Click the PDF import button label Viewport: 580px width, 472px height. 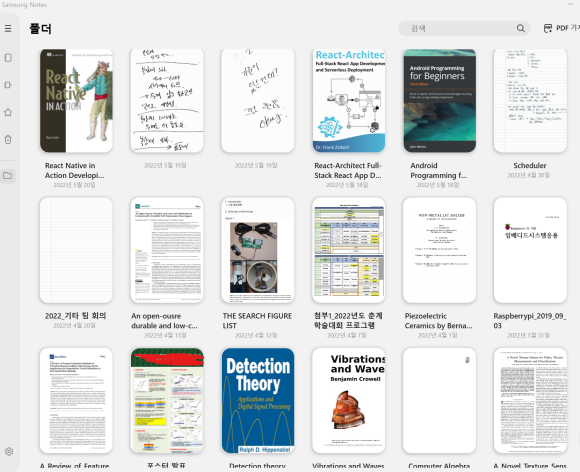[x=568, y=28]
